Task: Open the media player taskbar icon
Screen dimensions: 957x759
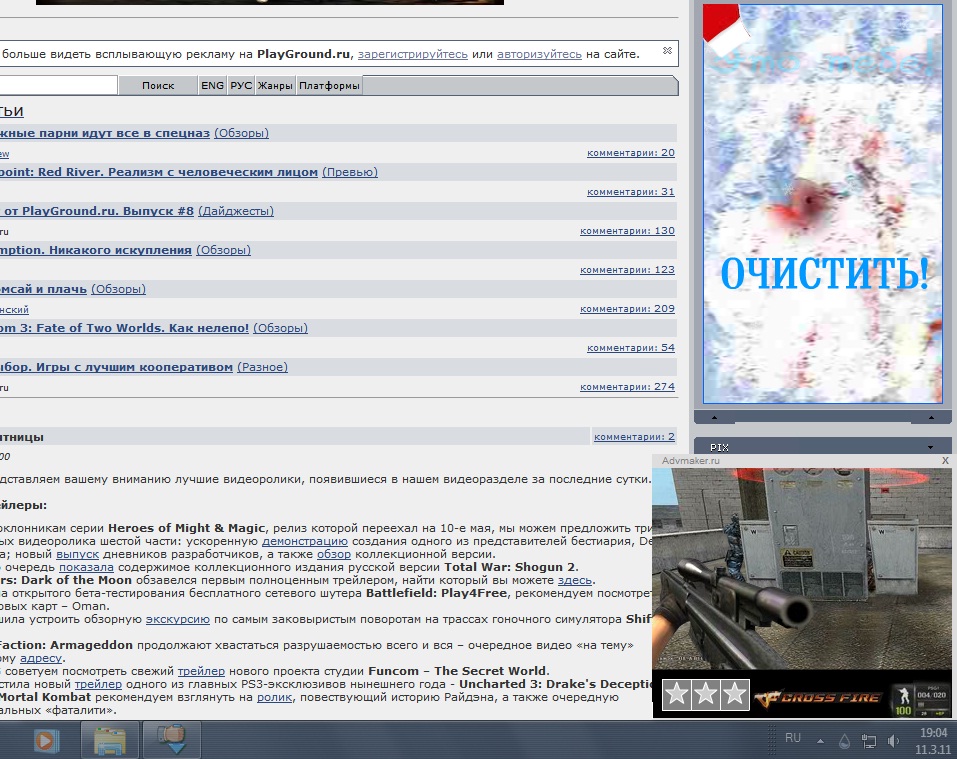Action: pos(47,740)
